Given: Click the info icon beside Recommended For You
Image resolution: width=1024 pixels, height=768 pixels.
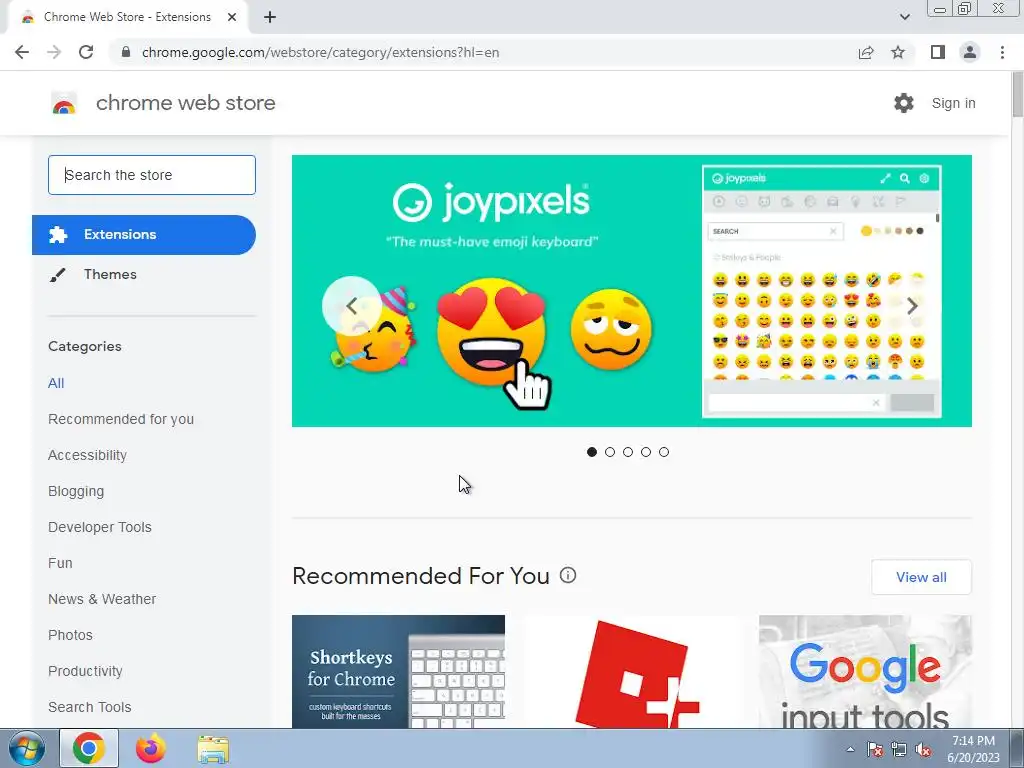Looking at the screenshot, I should 568,575.
